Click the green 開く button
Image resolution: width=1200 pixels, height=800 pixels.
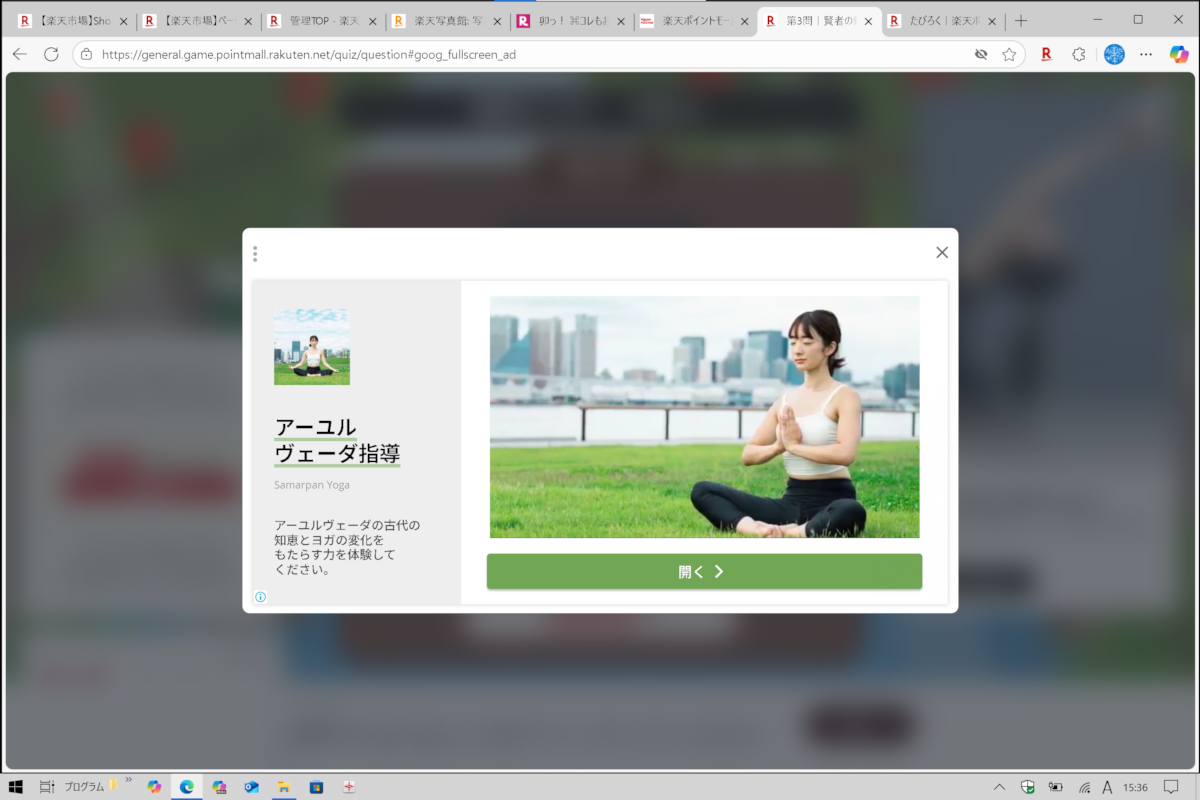point(704,572)
